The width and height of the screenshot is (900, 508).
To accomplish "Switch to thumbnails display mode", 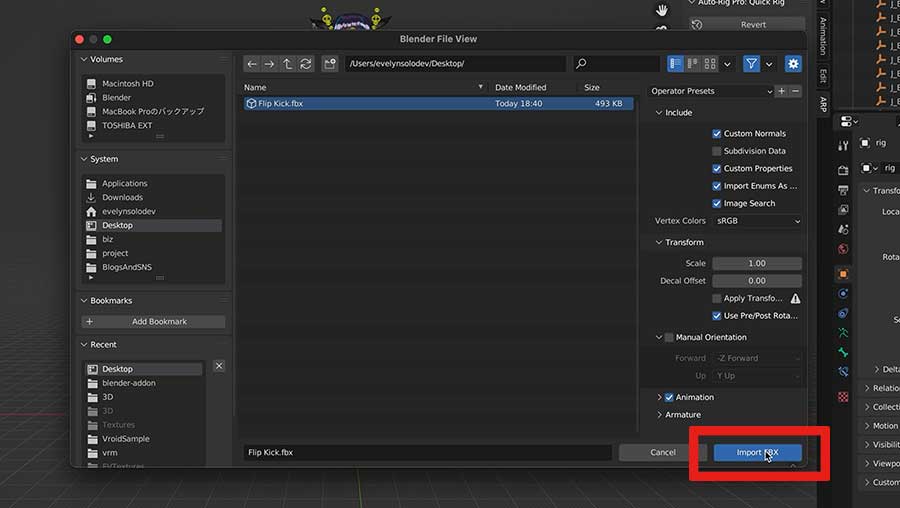I will (710, 64).
